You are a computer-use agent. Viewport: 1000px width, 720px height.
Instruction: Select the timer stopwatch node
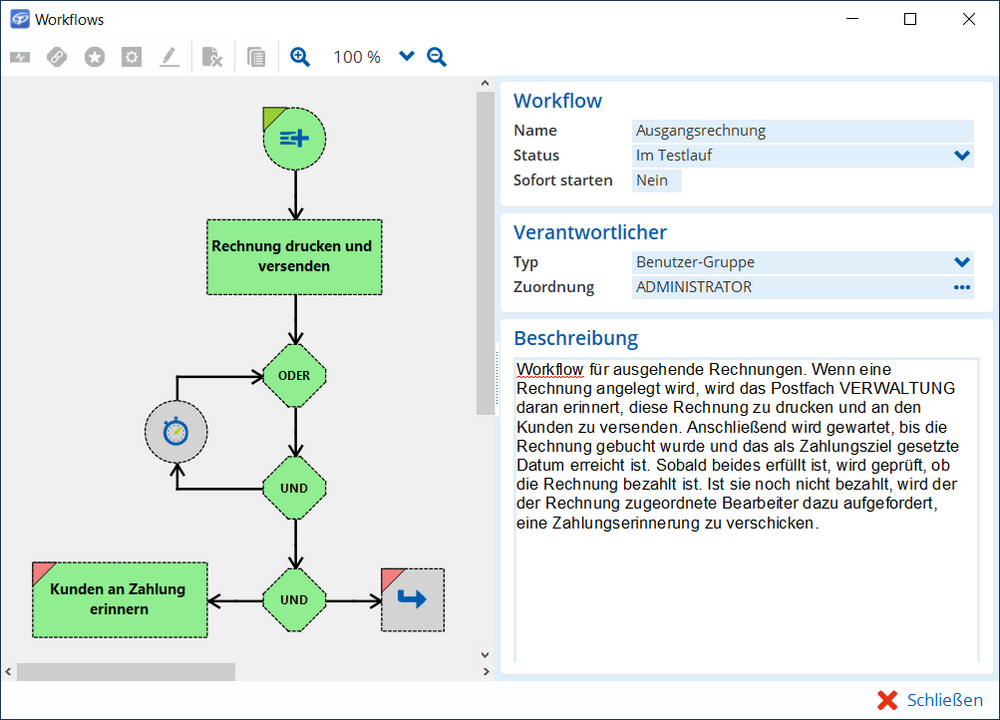(176, 432)
